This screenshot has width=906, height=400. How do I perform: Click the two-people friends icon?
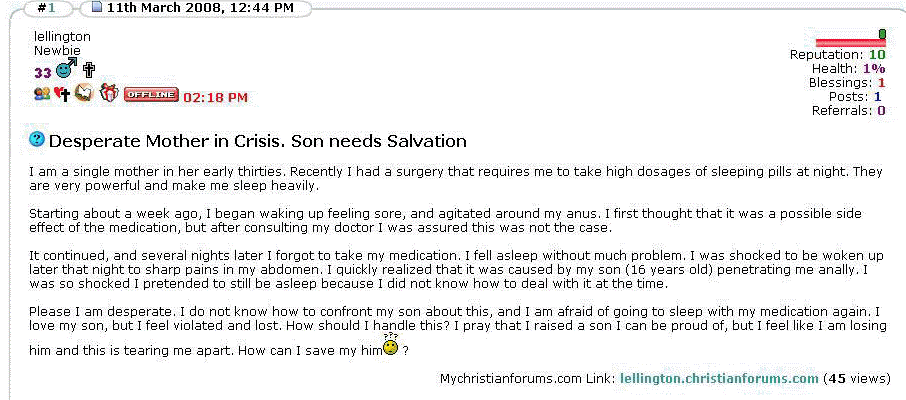point(42,94)
